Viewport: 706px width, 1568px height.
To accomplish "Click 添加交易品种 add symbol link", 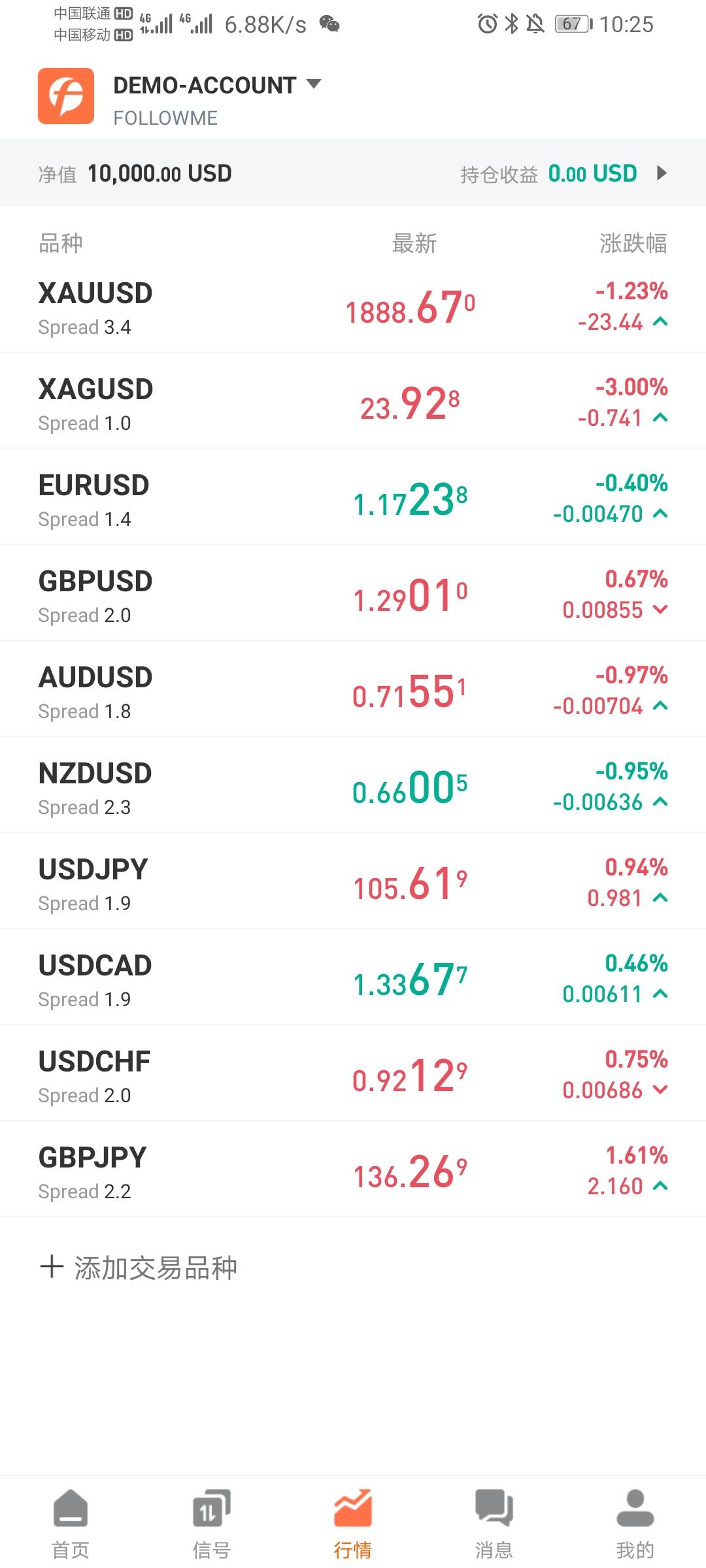I will [156, 1267].
